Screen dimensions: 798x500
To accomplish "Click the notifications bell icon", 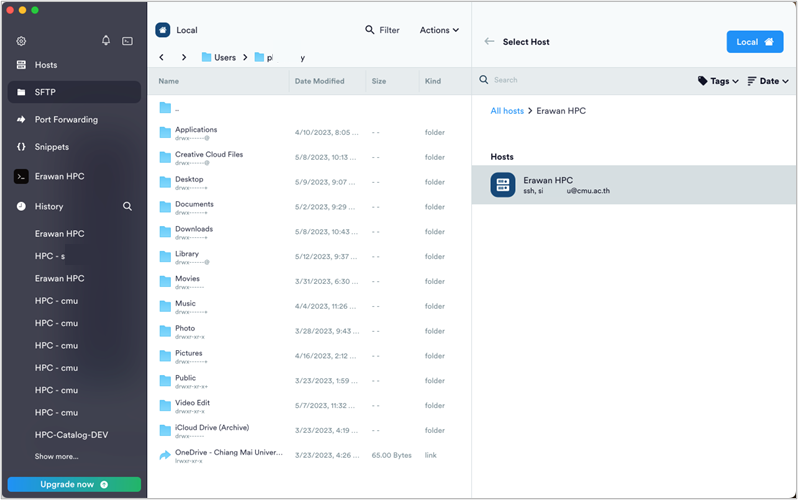I will tap(106, 41).
